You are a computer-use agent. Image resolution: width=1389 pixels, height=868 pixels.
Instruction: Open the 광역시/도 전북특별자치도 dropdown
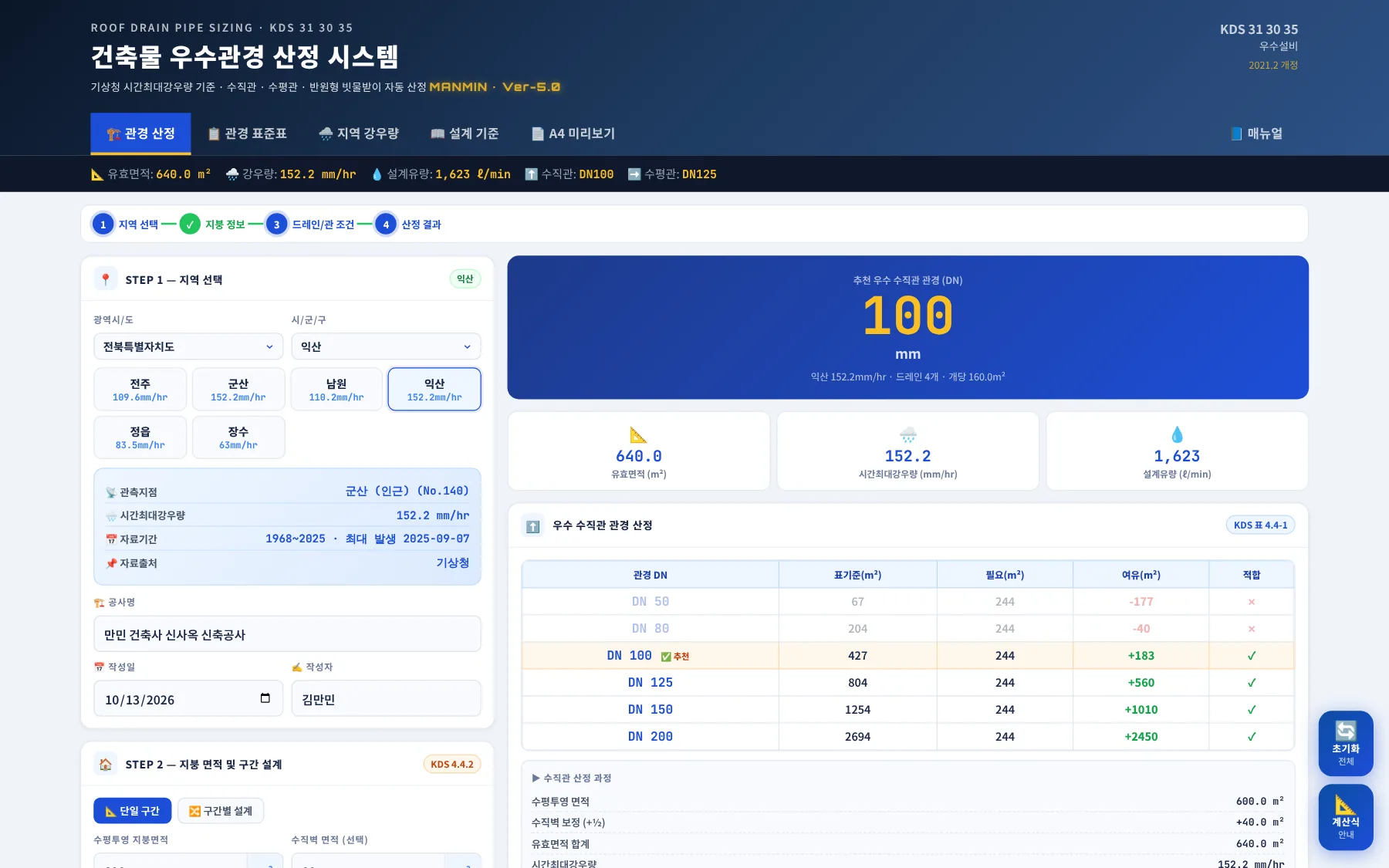coord(188,346)
